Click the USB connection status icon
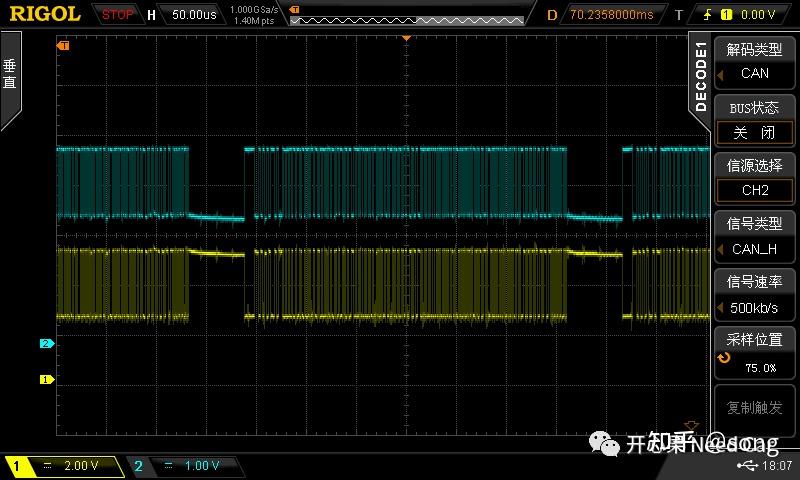The image size is (800, 480). pyautogui.click(x=745, y=466)
